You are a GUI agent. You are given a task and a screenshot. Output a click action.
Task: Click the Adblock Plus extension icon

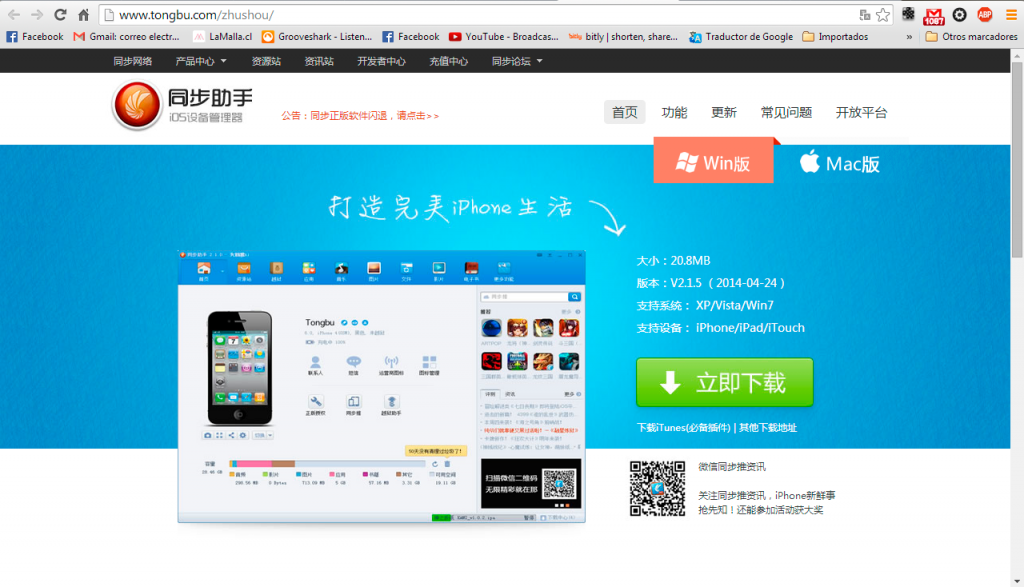point(985,15)
